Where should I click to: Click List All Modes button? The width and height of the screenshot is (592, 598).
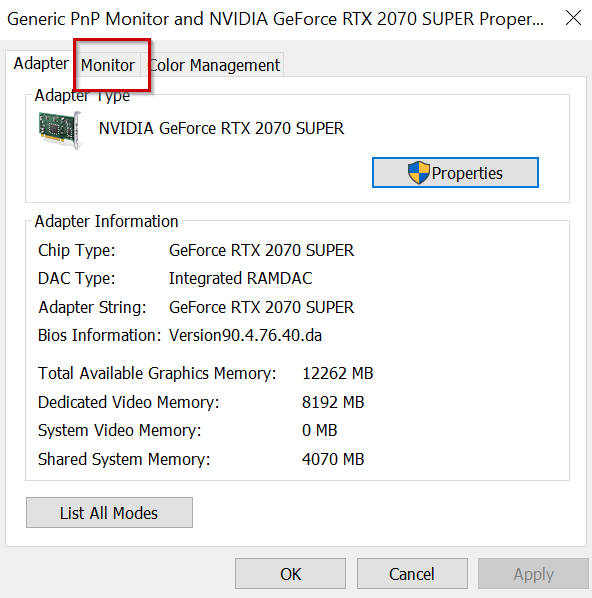109,513
